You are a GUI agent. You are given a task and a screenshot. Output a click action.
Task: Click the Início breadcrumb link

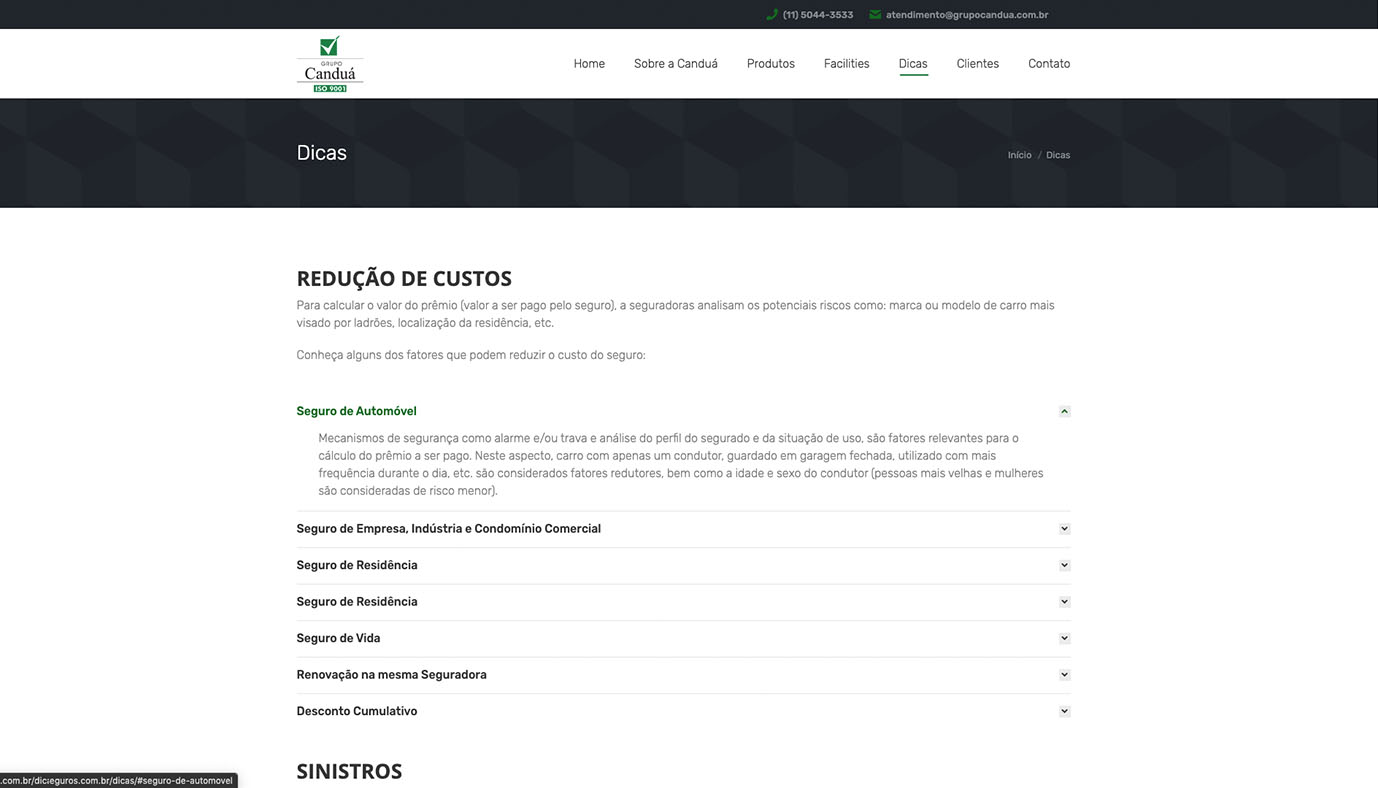pos(1020,155)
